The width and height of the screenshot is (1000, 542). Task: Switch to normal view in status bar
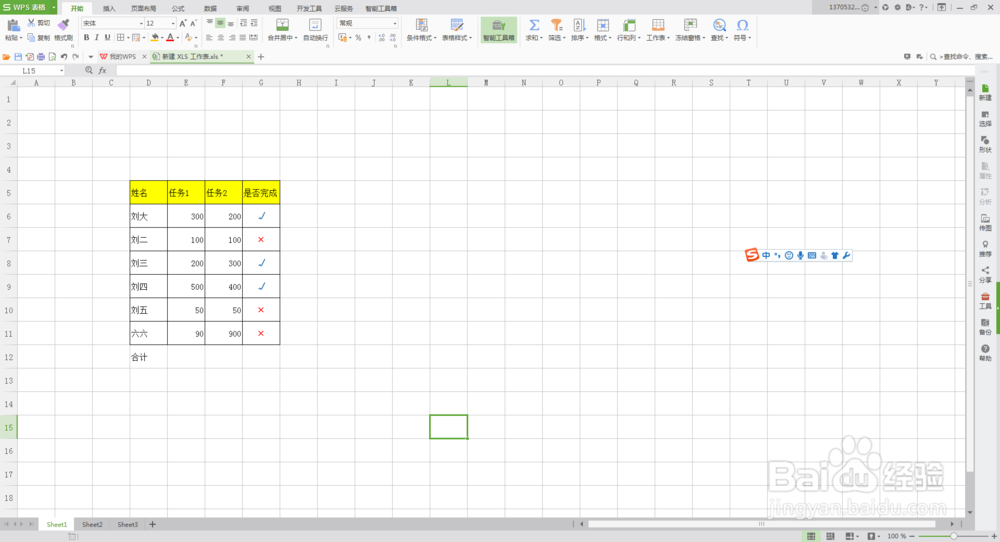tap(811, 536)
